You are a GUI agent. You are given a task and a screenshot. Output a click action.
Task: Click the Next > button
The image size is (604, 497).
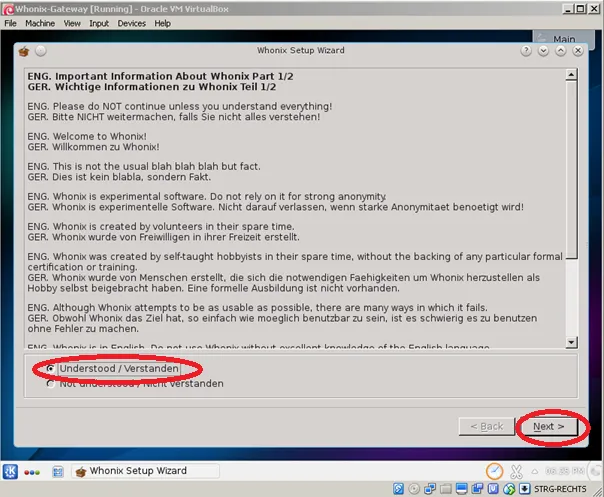coord(549,426)
